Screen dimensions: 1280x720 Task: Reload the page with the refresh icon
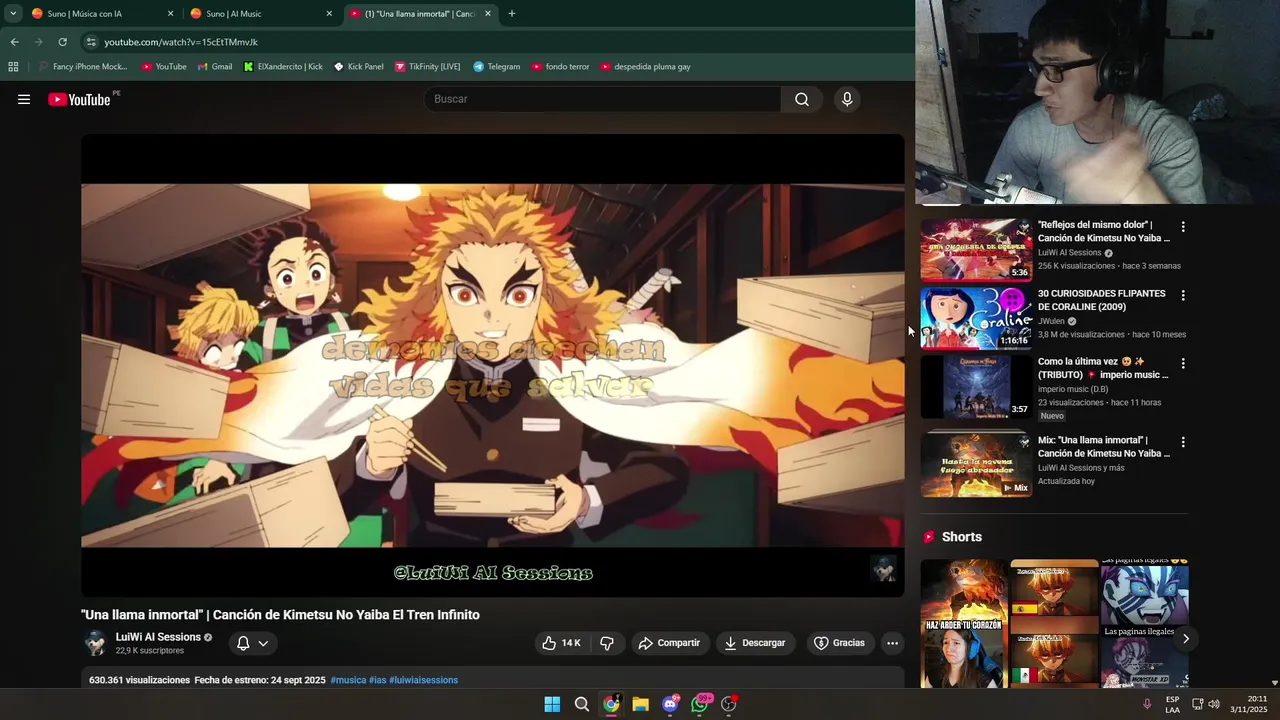point(62,42)
